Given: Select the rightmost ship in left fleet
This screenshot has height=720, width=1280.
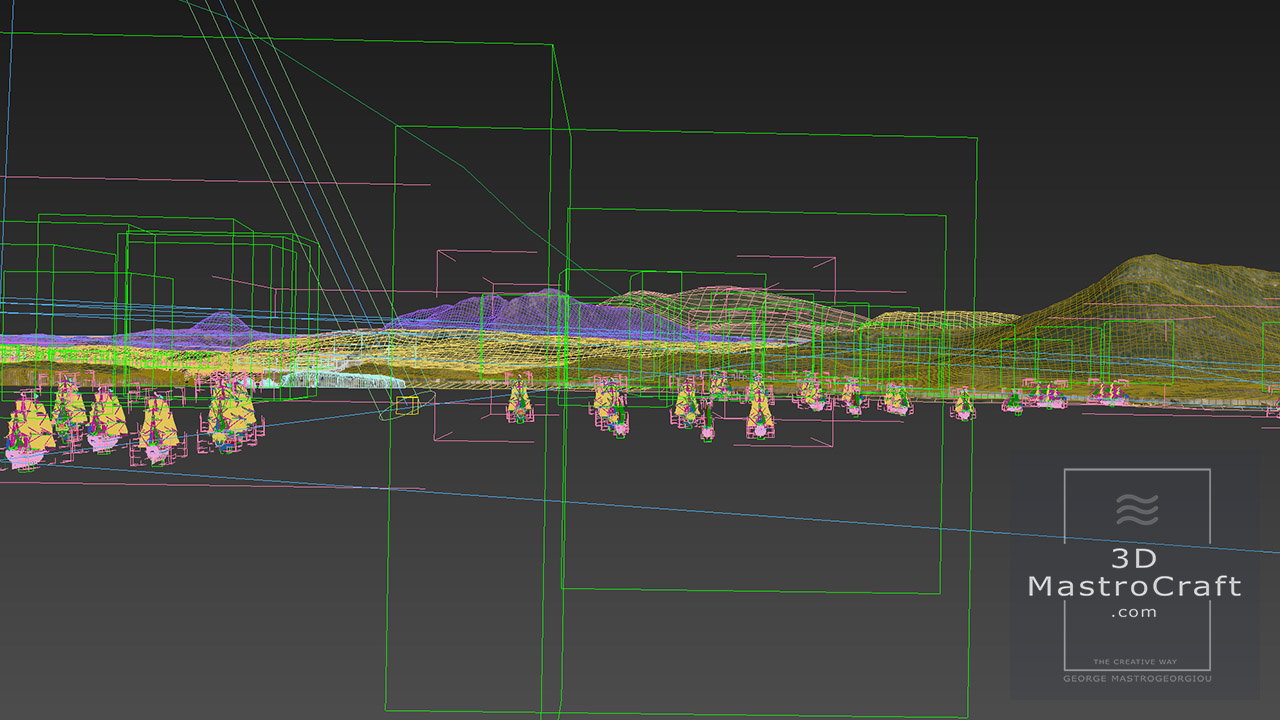Looking at the screenshot, I should [228, 410].
